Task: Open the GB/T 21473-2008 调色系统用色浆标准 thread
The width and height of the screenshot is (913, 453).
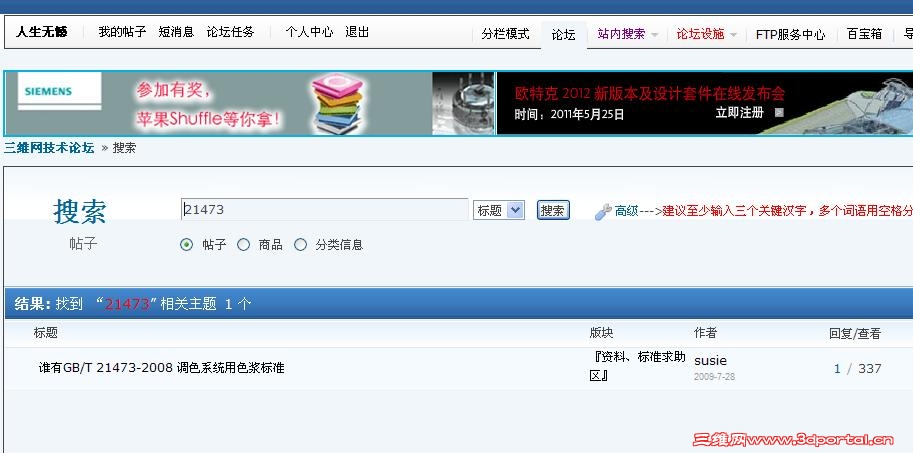Action: tap(161, 368)
